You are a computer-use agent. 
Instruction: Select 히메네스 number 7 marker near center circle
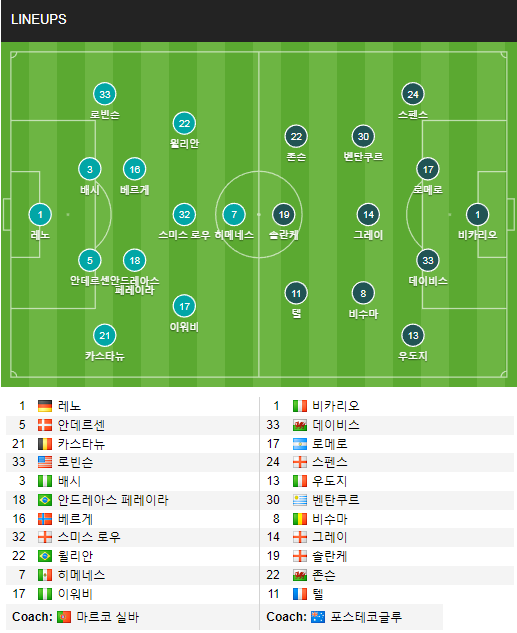[x=234, y=214]
